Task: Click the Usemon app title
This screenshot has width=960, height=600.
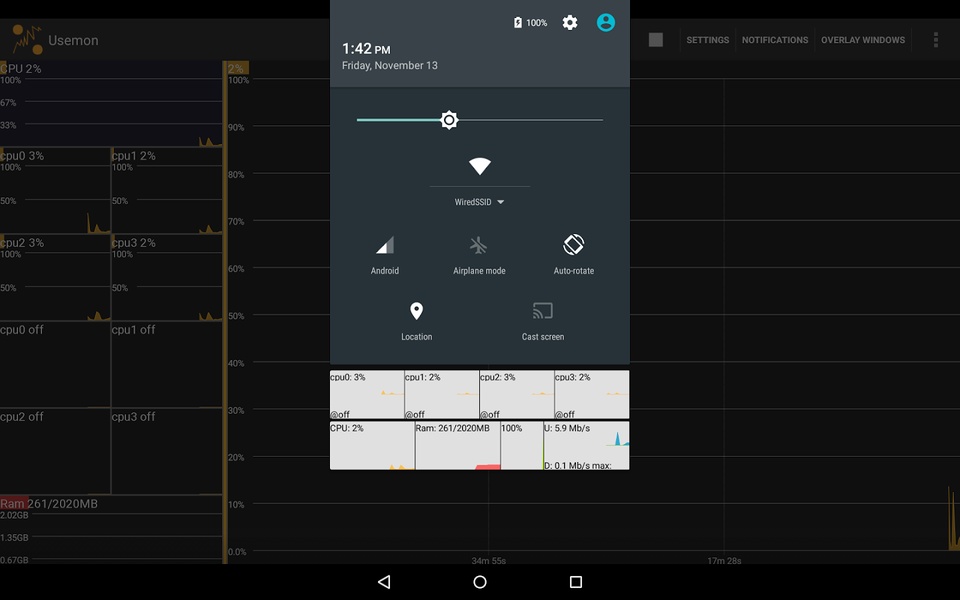Action: 73,40
